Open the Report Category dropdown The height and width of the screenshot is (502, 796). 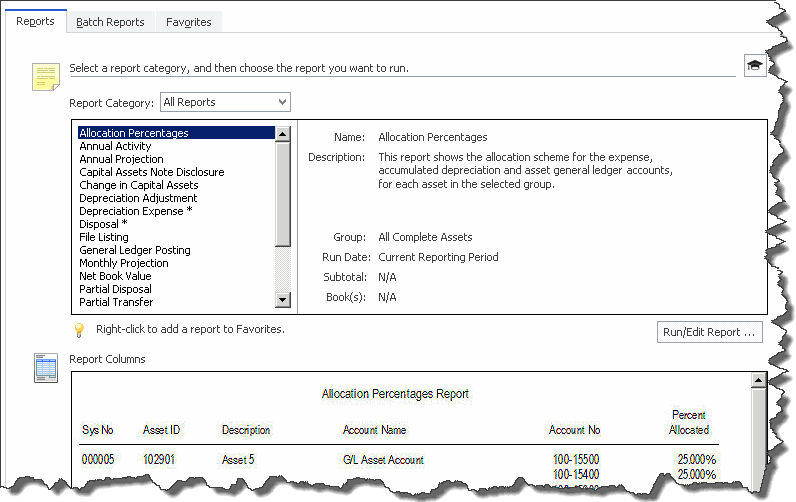click(225, 102)
